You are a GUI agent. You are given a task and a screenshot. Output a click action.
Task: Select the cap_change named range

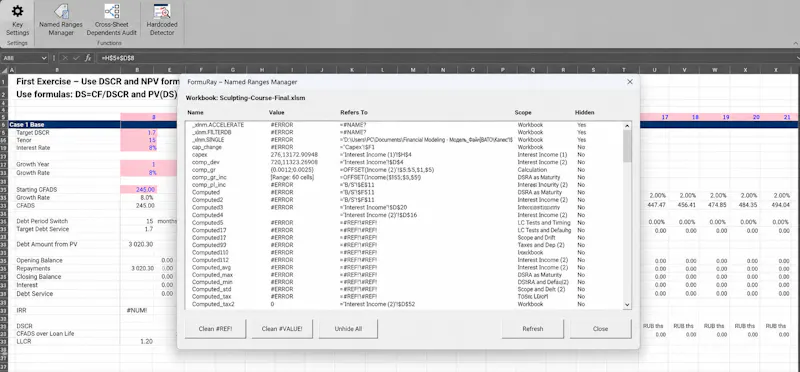[x=404, y=147]
